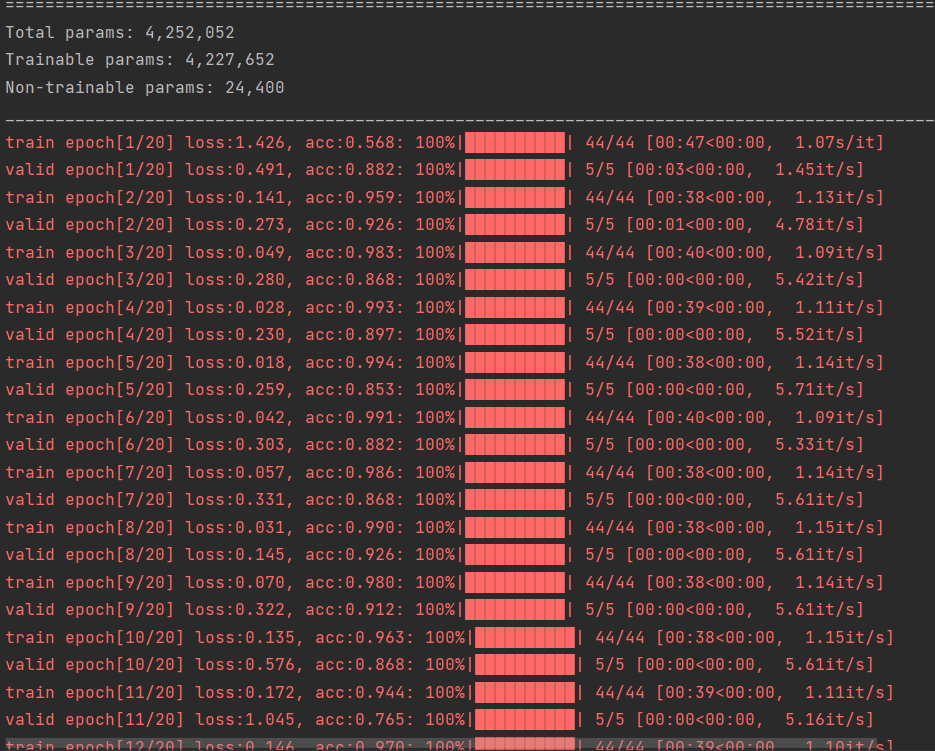
Task: Click the Non-trainable params: 24,400 line
Action: (x=145, y=88)
